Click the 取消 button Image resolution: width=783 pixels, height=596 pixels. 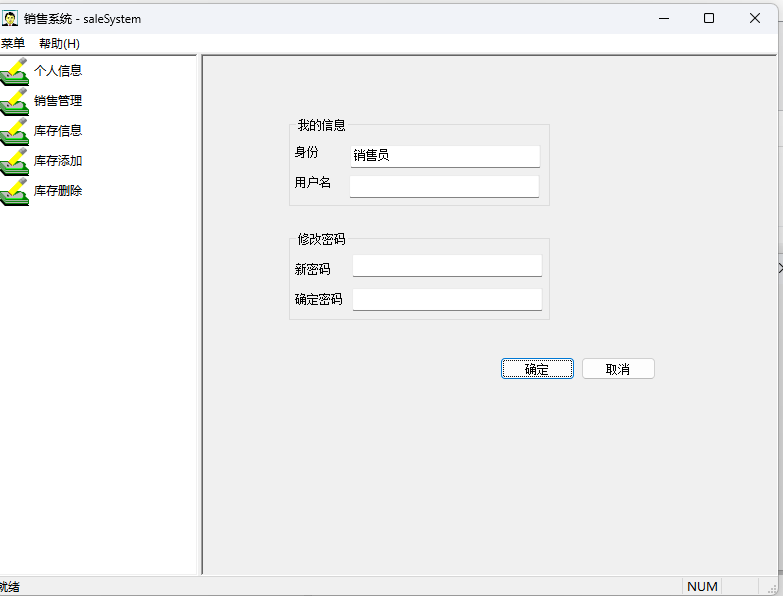point(618,369)
